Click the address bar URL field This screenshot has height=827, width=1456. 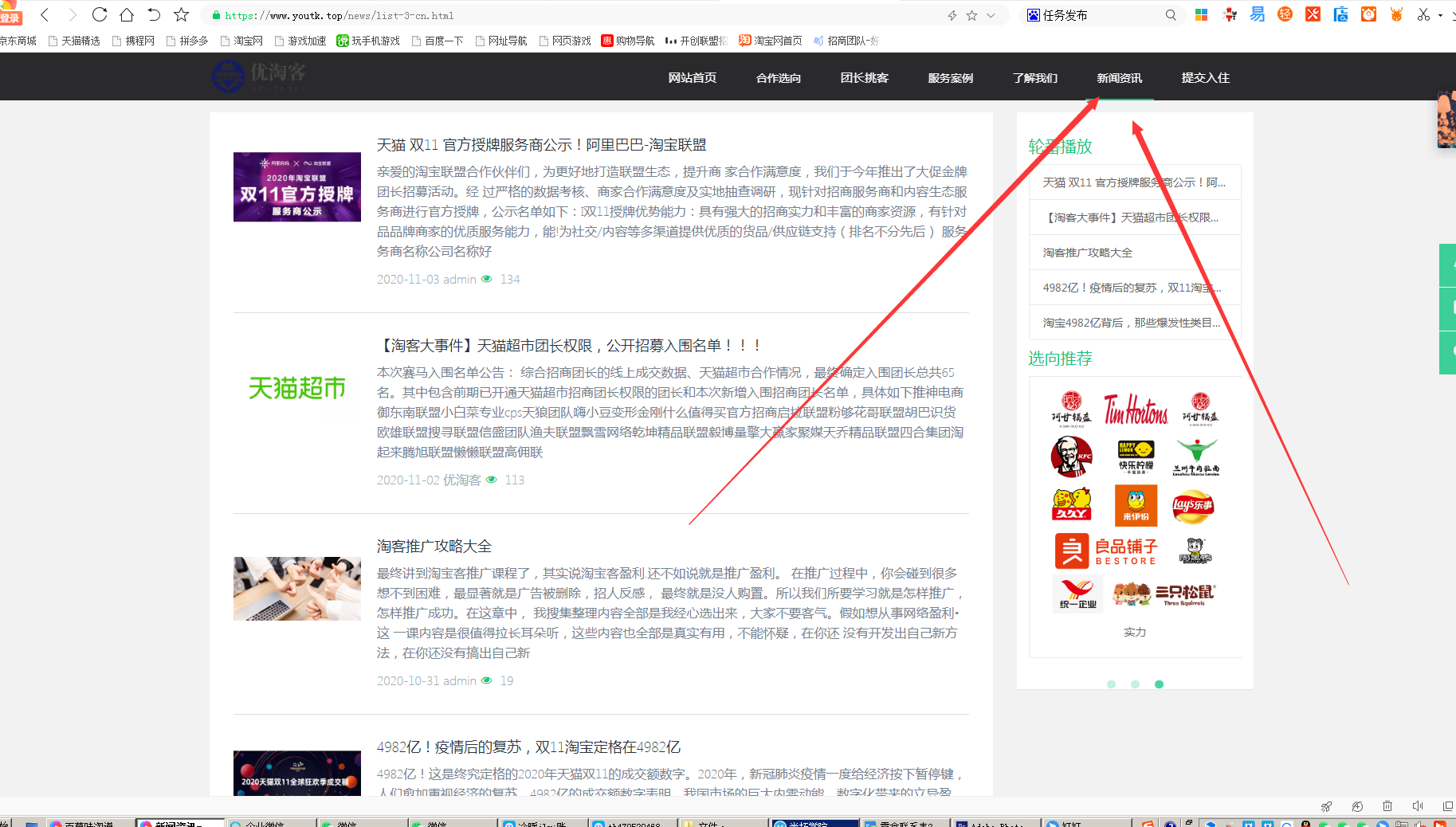574,15
